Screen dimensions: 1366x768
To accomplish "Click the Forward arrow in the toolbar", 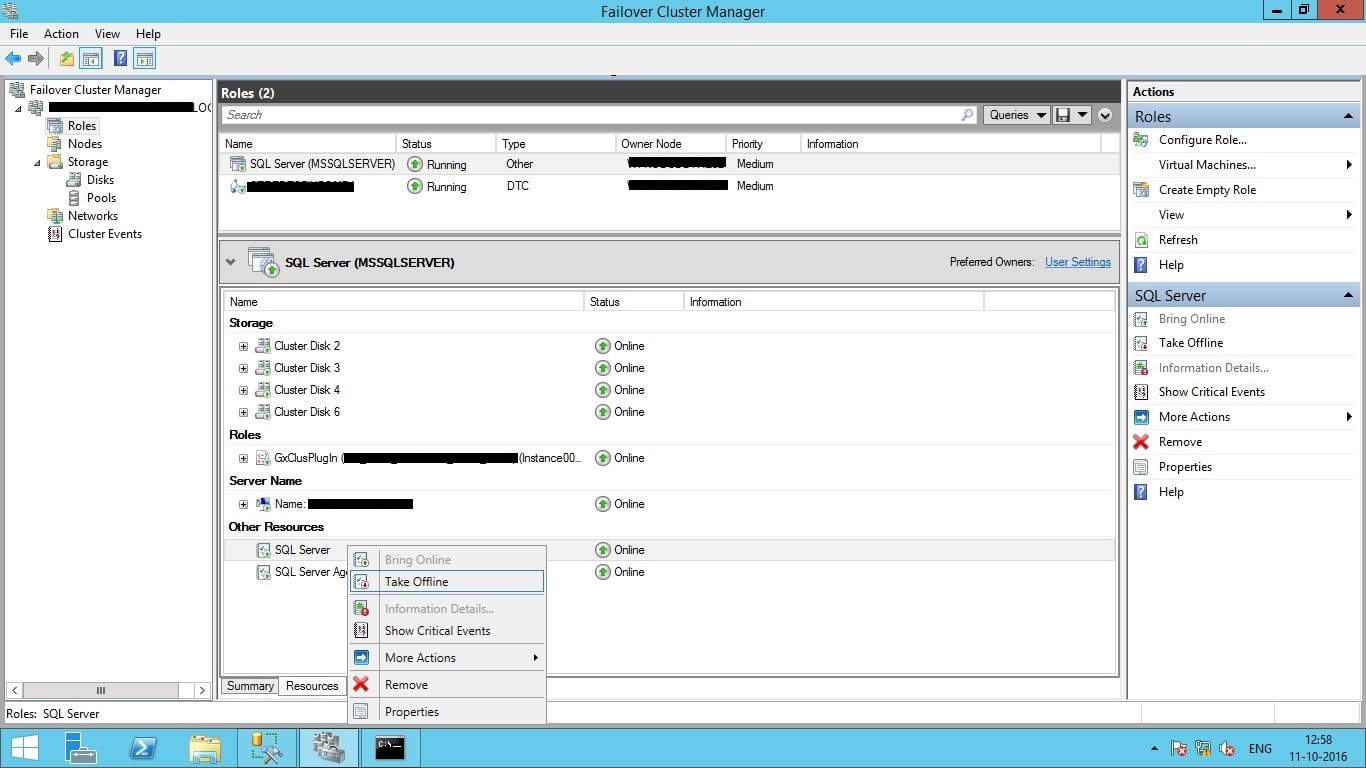I will tap(36, 59).
